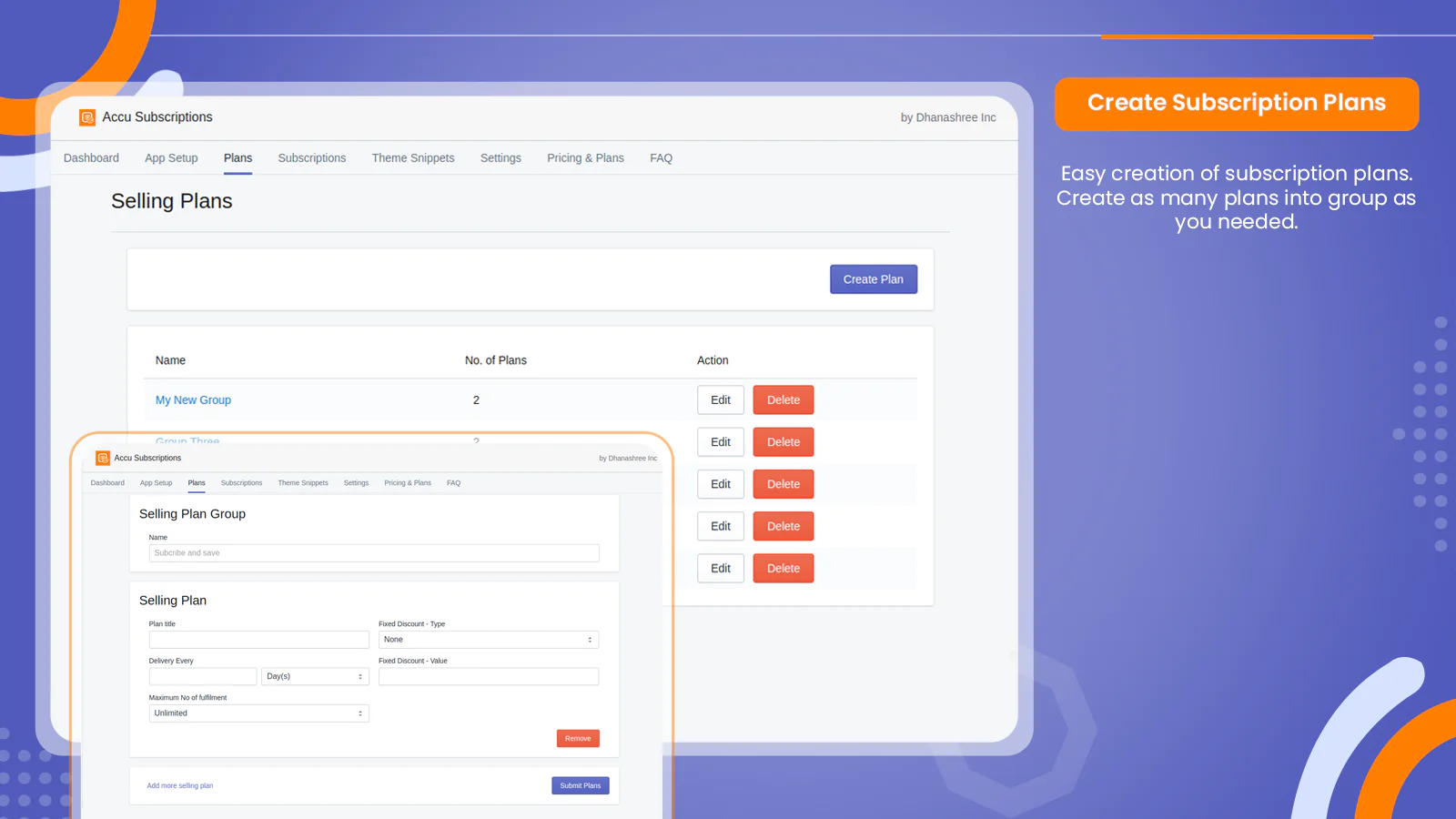Click Delete in the Group Three row

click(x=784, y=442)
